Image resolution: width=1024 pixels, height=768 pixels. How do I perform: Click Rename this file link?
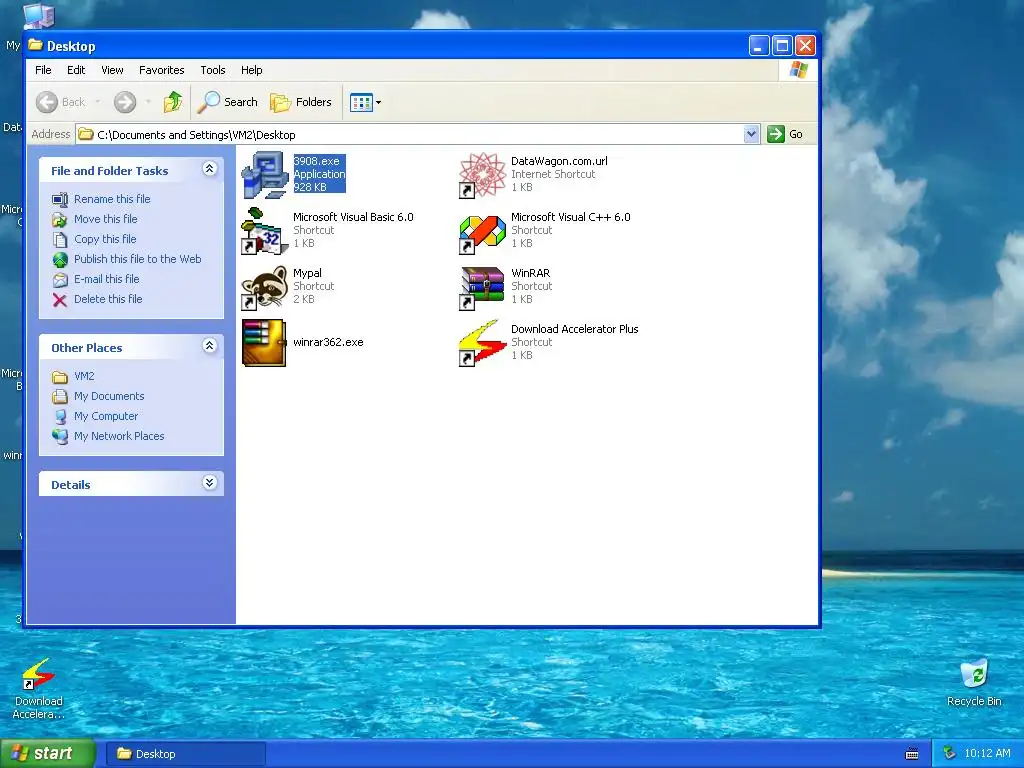tap(112, 199)
